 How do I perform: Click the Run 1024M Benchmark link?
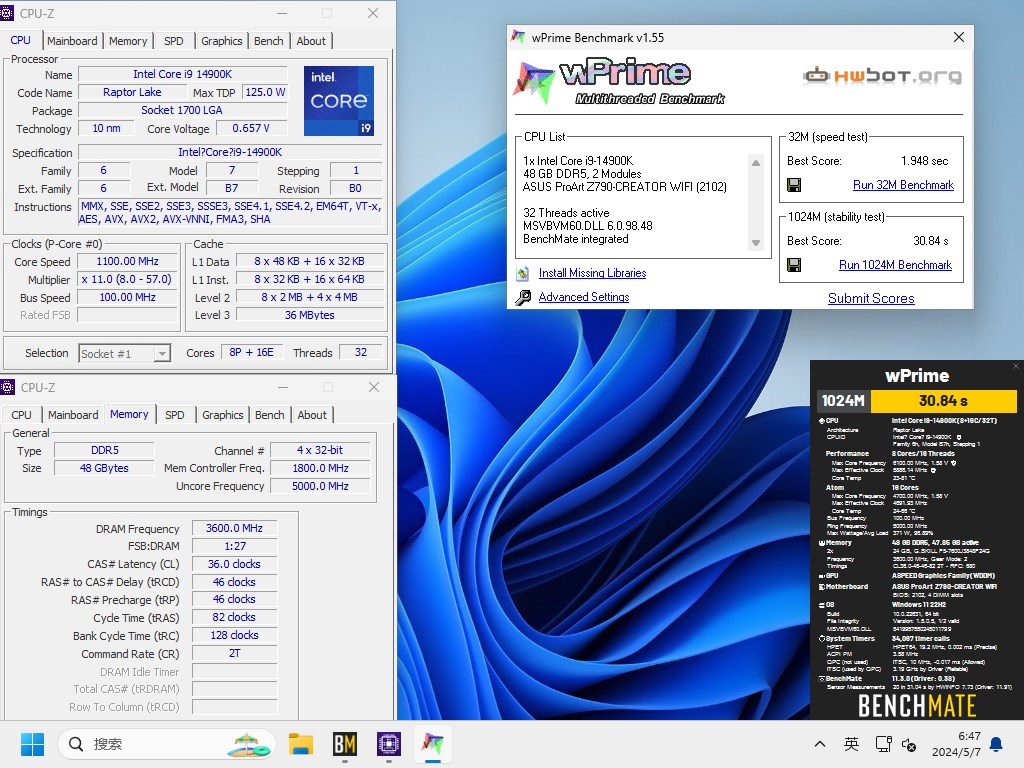pos(895,264)
